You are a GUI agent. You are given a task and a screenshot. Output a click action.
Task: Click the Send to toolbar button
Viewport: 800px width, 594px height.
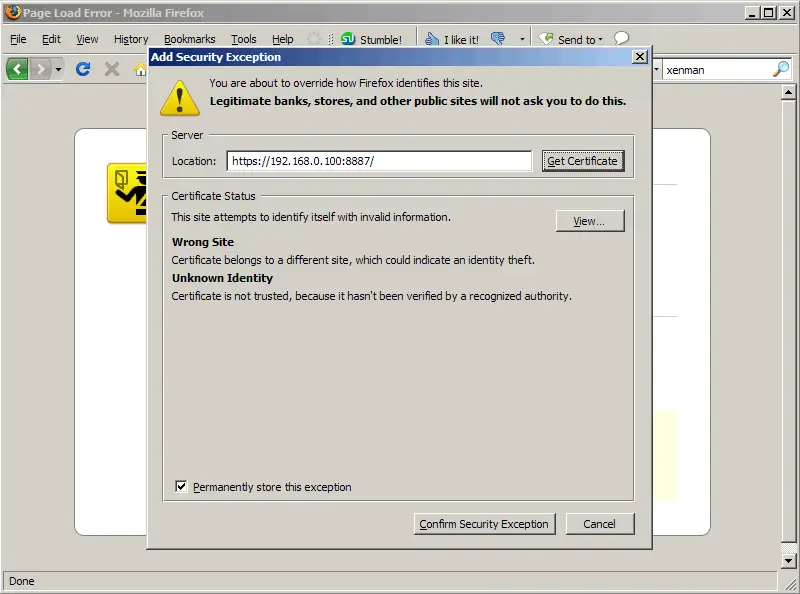tap(571, 39)
